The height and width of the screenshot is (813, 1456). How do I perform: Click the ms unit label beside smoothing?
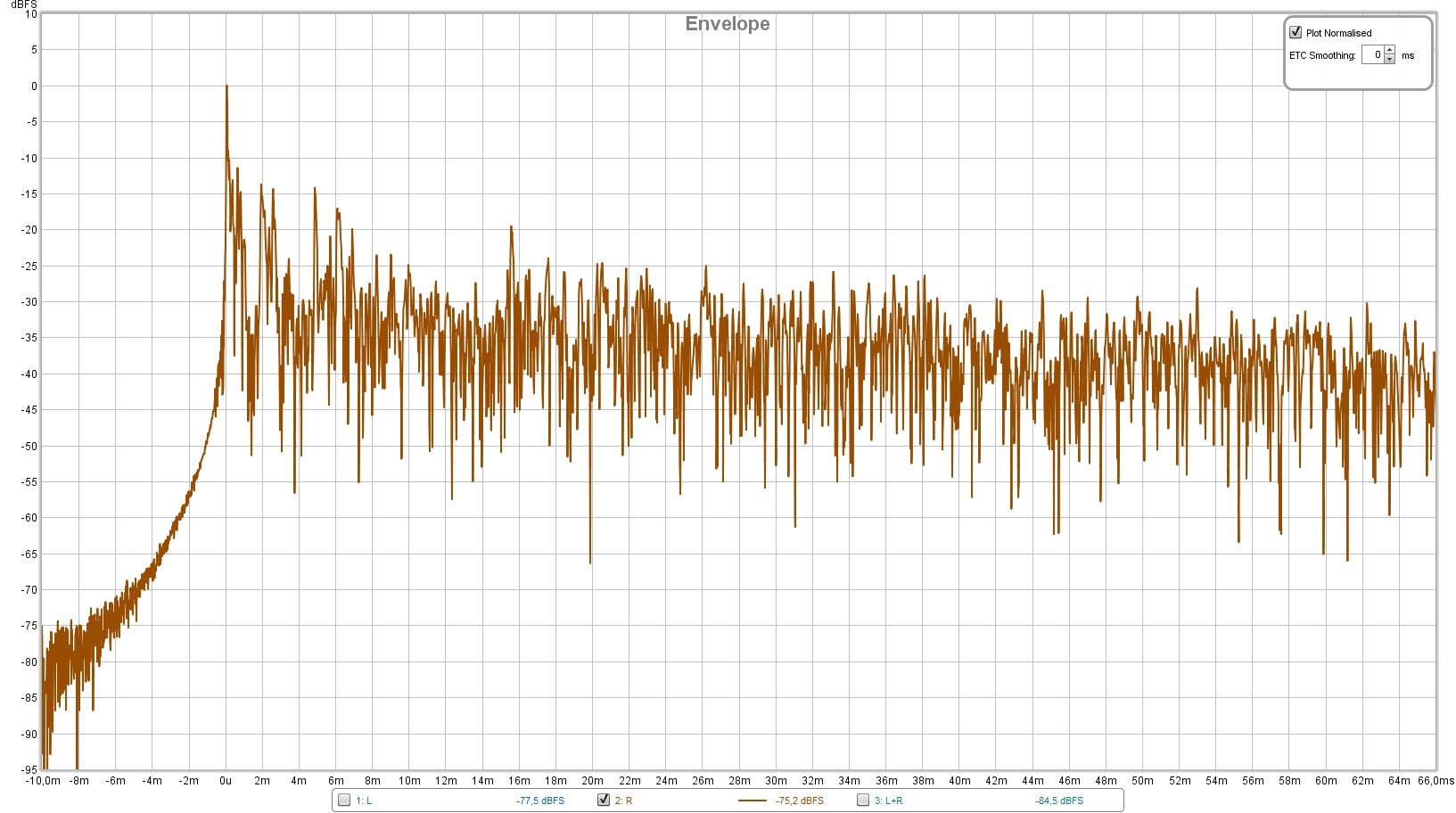point(1408,55)
